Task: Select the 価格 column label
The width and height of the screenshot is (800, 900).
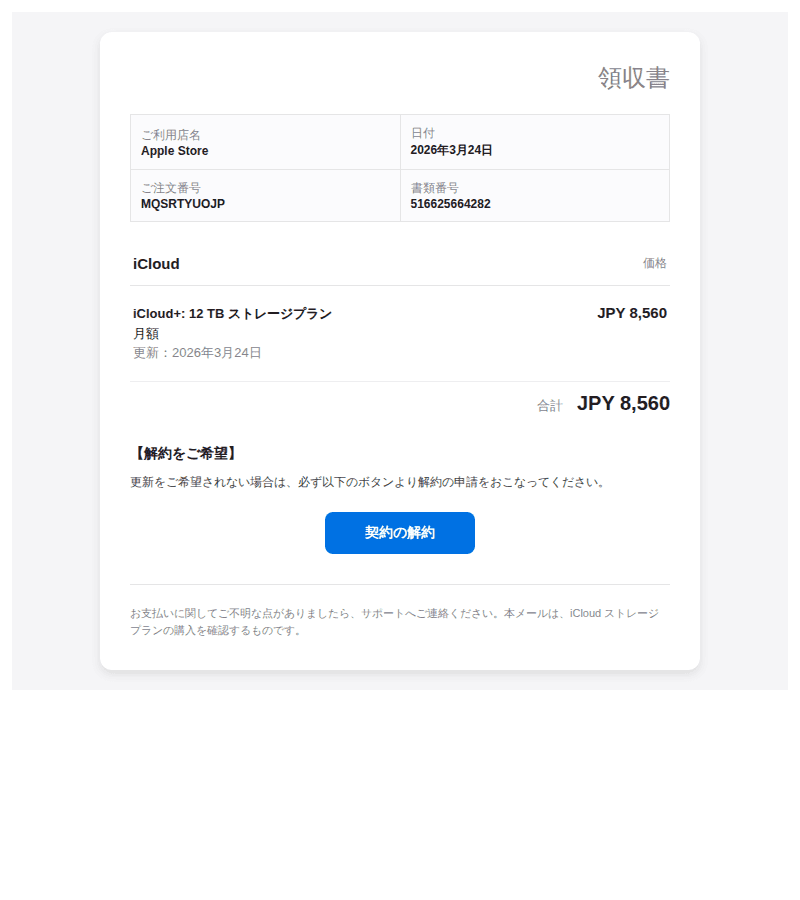Action: tap(655, 263)
